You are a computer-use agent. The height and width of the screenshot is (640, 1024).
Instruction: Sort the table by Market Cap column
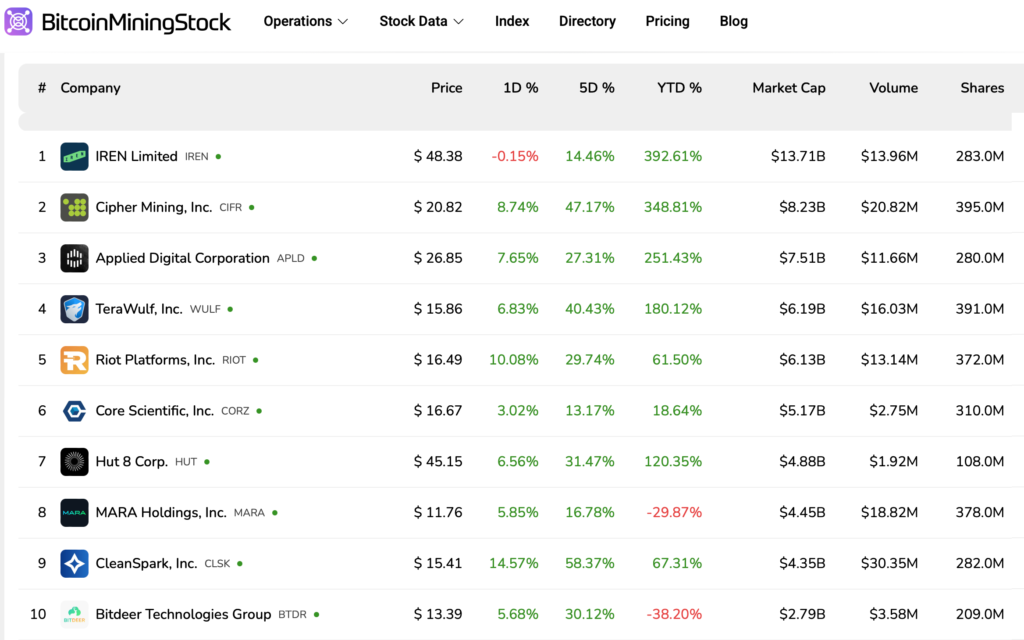(789, 88)
